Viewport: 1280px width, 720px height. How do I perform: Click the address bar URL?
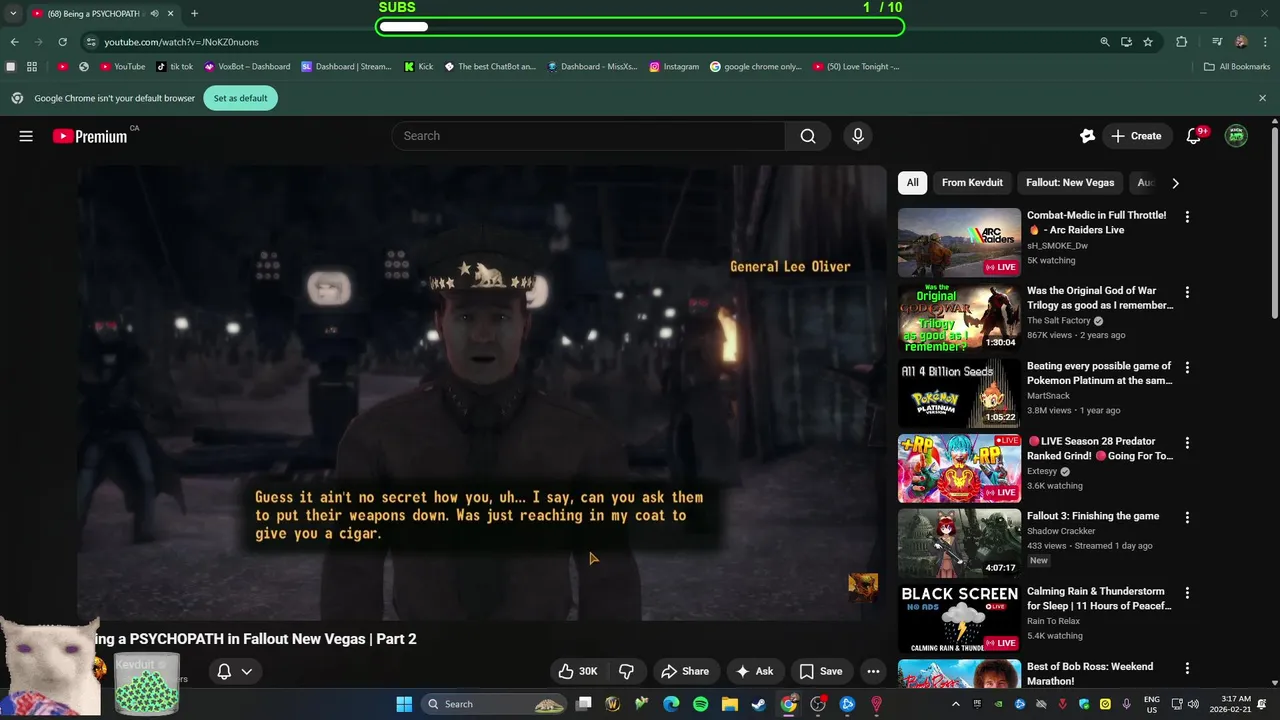point(181,42)
